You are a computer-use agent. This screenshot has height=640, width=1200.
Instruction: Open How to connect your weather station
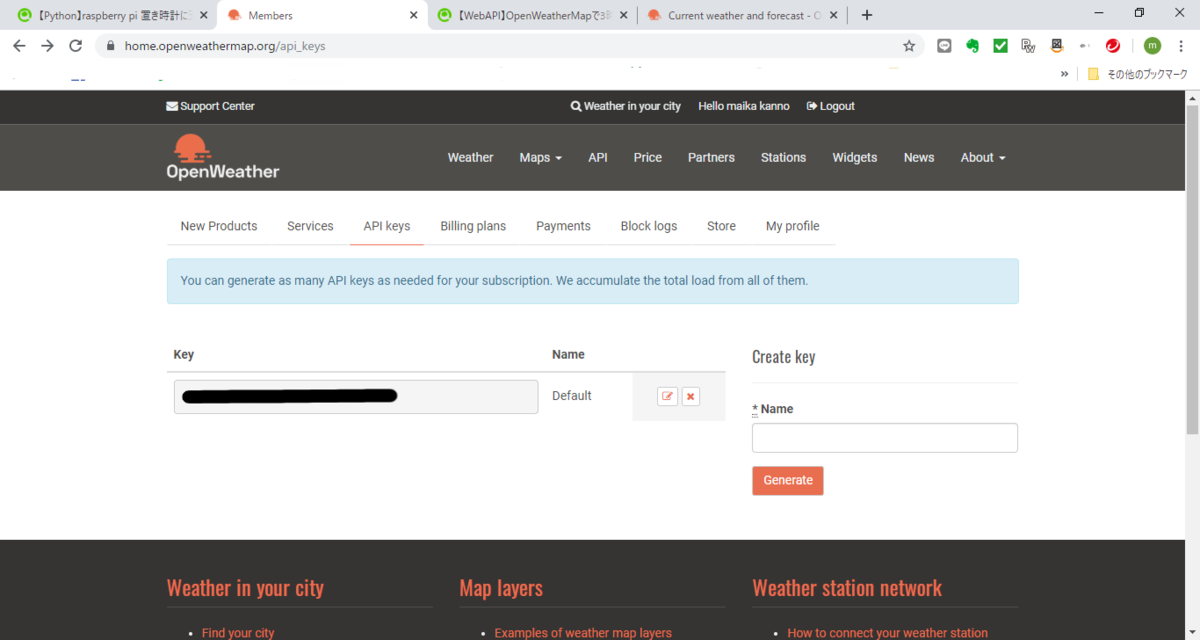[x=887, y=633]
